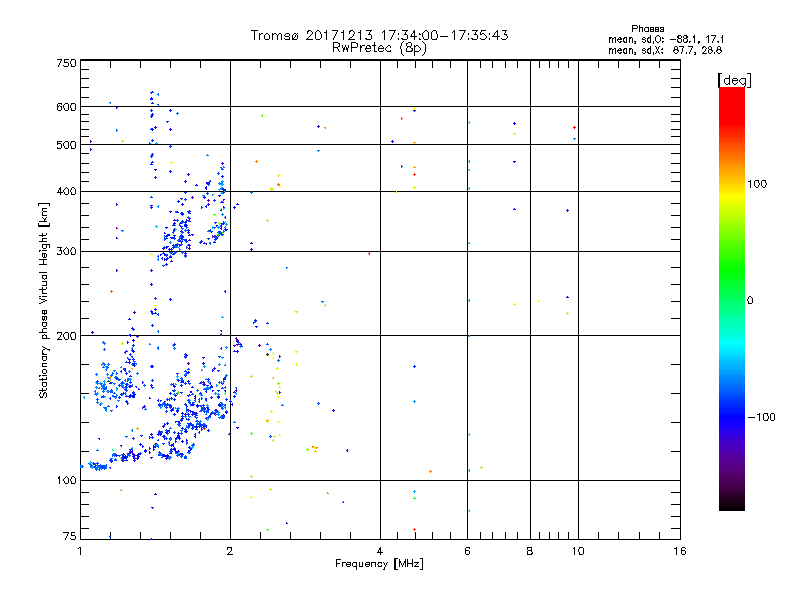
Task: Click the subtitle "RwPretec (8p)"
Action: [x=379, y=48]
